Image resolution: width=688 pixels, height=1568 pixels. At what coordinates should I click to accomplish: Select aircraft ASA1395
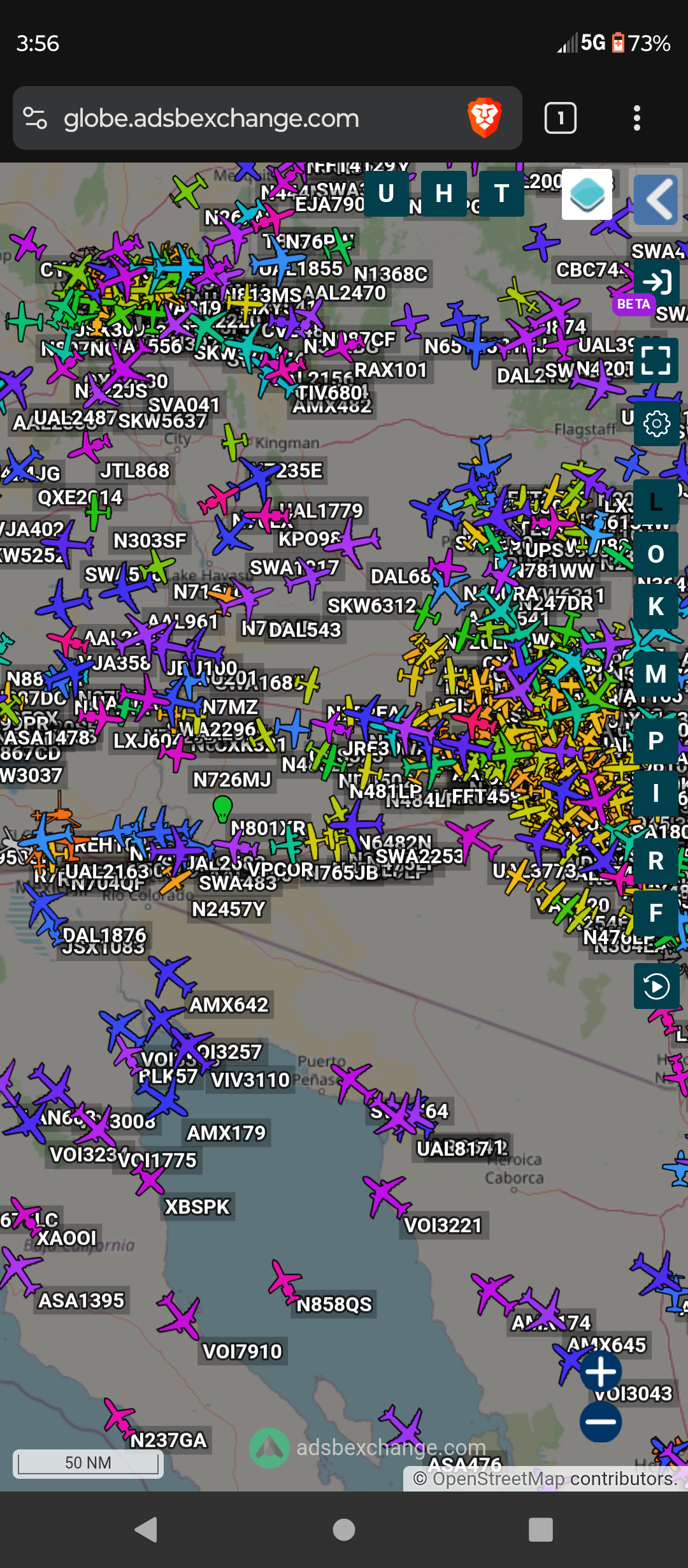(x=82, y=1300)
